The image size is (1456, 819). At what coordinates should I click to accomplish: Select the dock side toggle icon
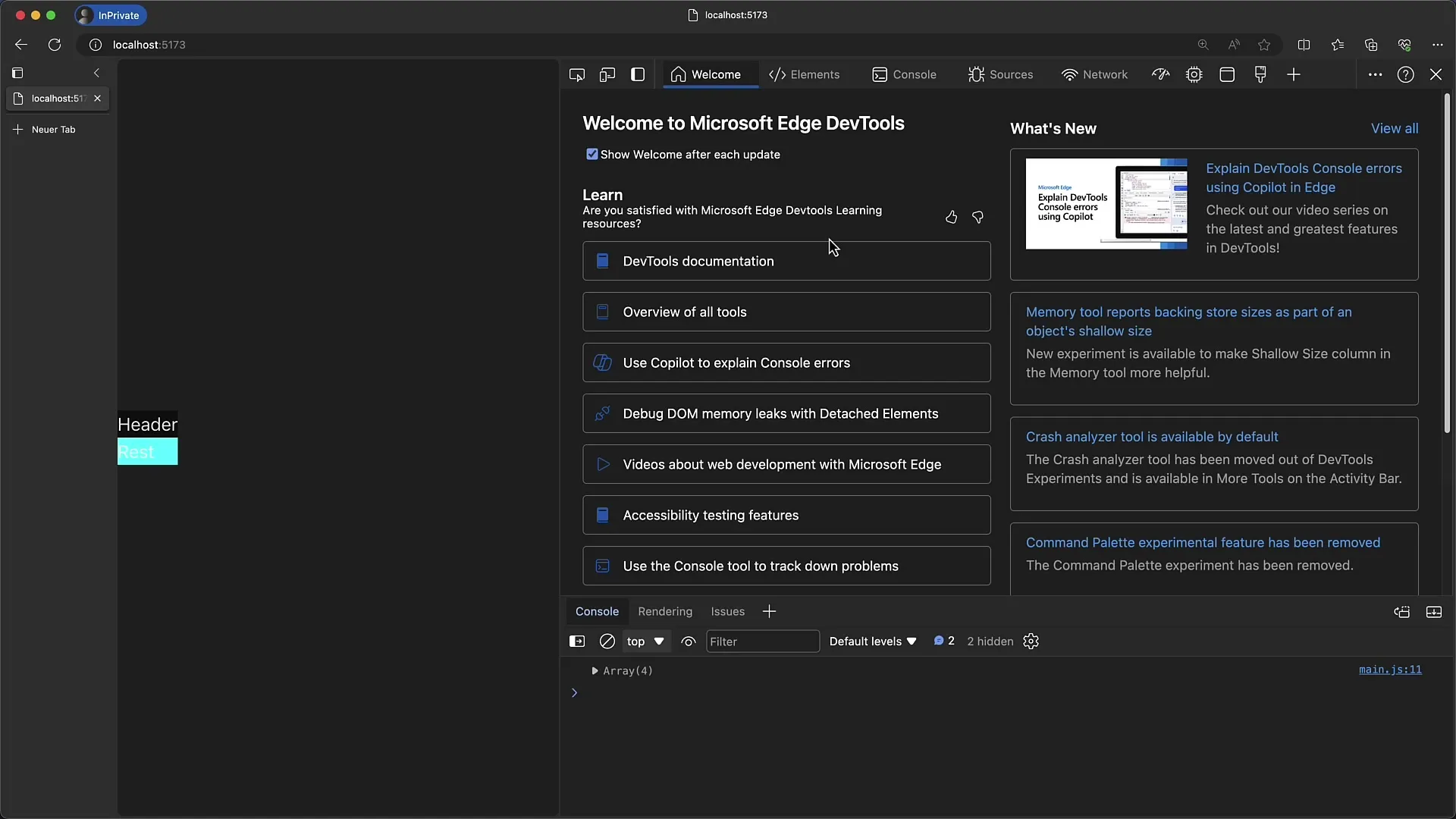pyautogui.click(x=638, y=74)
